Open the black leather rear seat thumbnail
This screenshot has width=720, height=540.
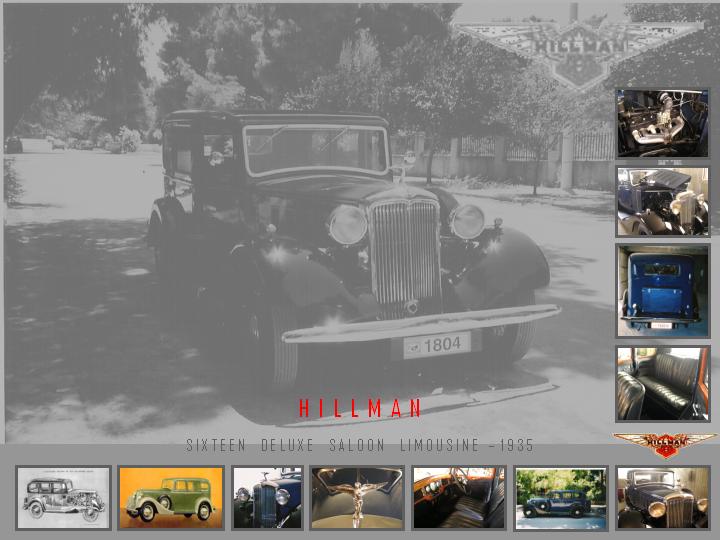pos(663,384)
